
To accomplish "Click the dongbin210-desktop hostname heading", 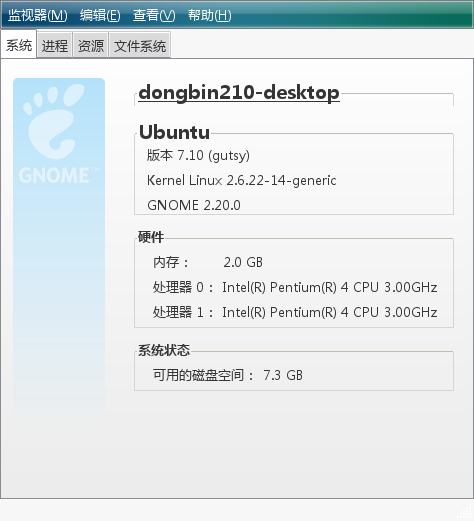I will click(239, 92).
